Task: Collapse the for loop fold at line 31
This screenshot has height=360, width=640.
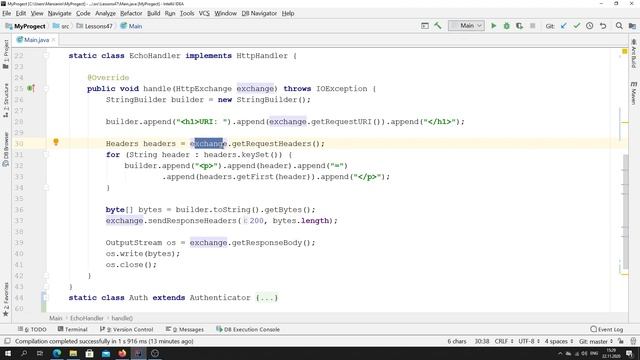Action: [x=46, y=155]
